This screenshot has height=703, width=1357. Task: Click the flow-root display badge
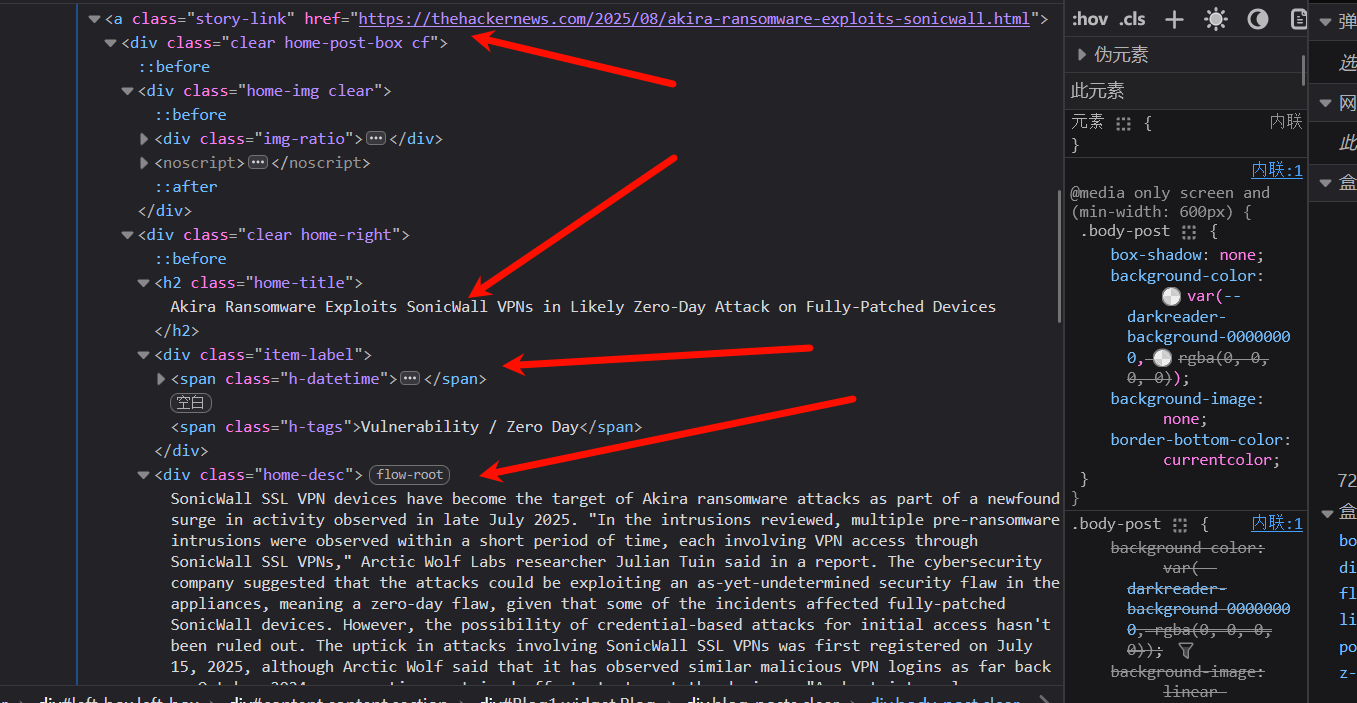(x=409, y=475)
